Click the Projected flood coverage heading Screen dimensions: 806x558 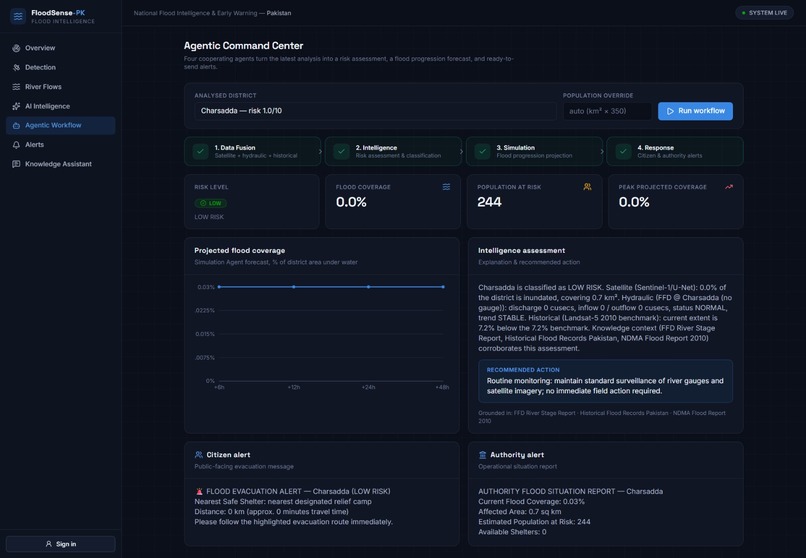pos(240,251)
